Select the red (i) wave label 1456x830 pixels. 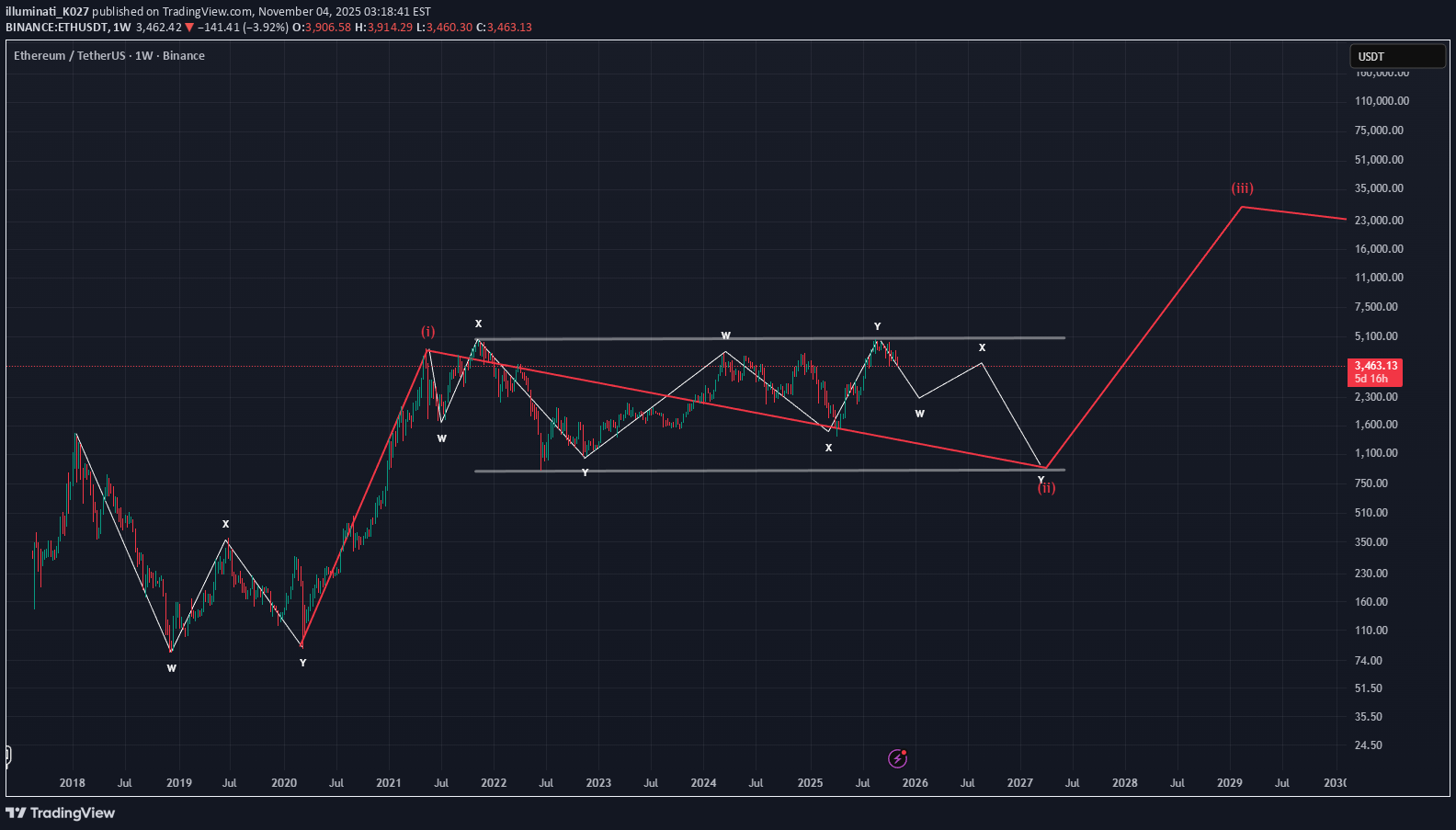tap(428, 332)
